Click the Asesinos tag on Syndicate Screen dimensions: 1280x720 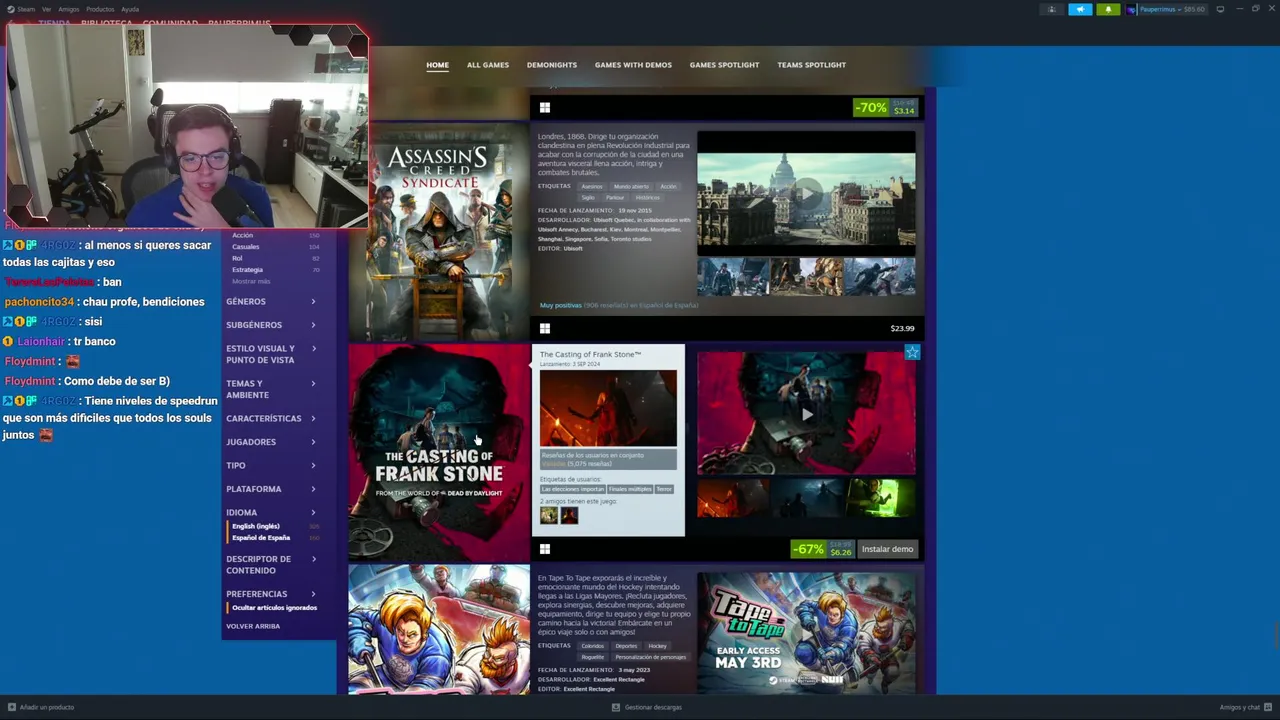592,186
